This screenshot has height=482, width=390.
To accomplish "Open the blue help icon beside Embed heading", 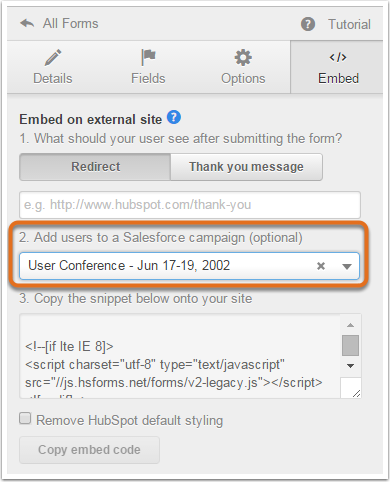I will click(174, 117).
